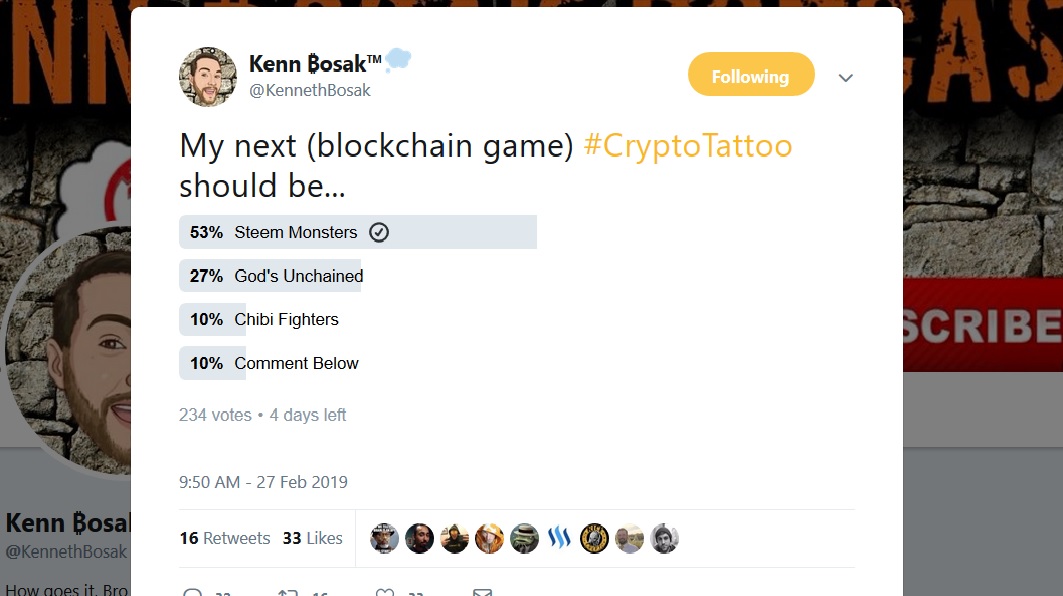Click Kenn Bosak's tweet author avatar
The width and height of the screenshot is (1063, 596).
(208, 77)
